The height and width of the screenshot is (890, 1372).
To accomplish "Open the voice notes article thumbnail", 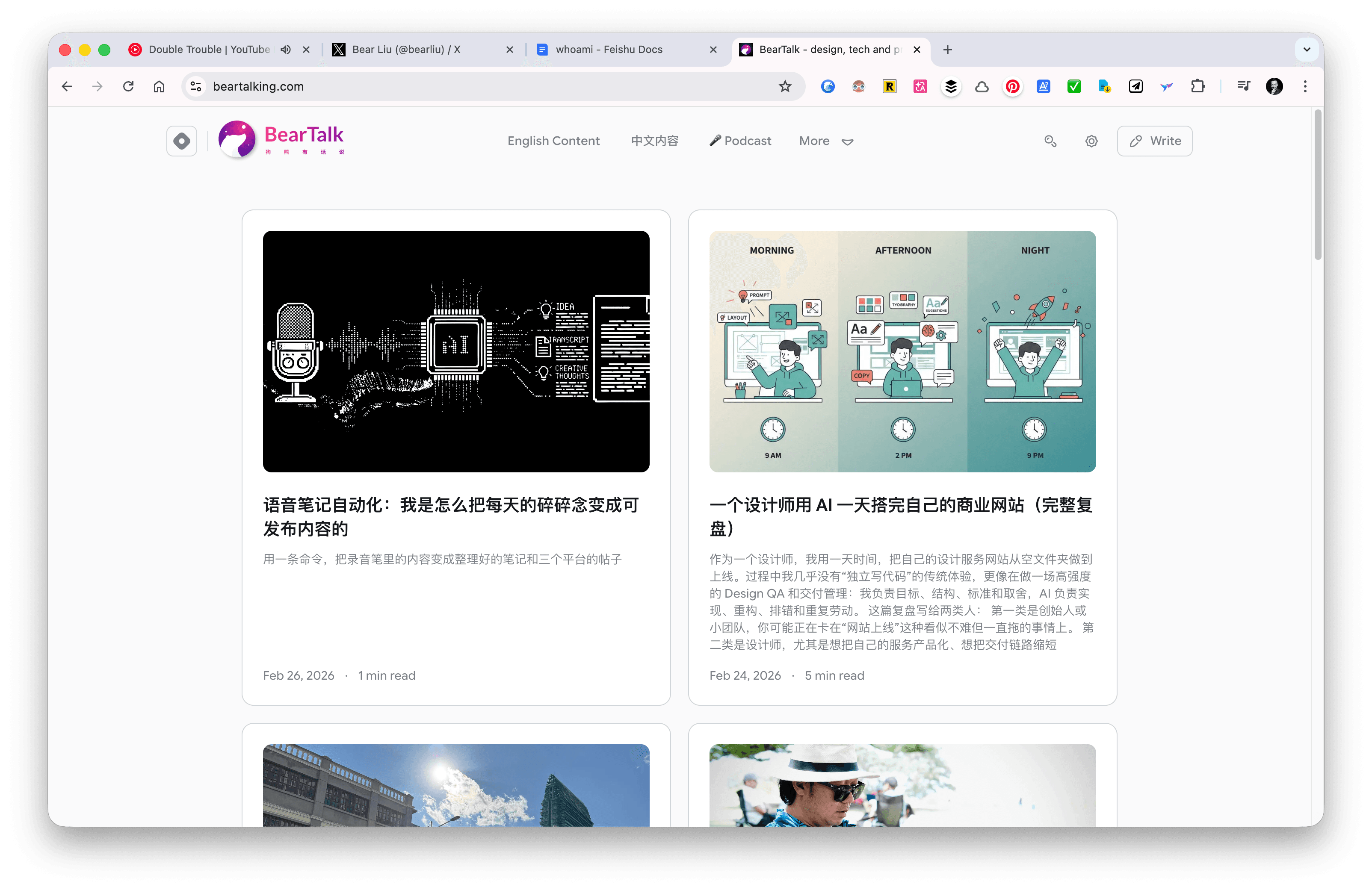I will point(456,351).
